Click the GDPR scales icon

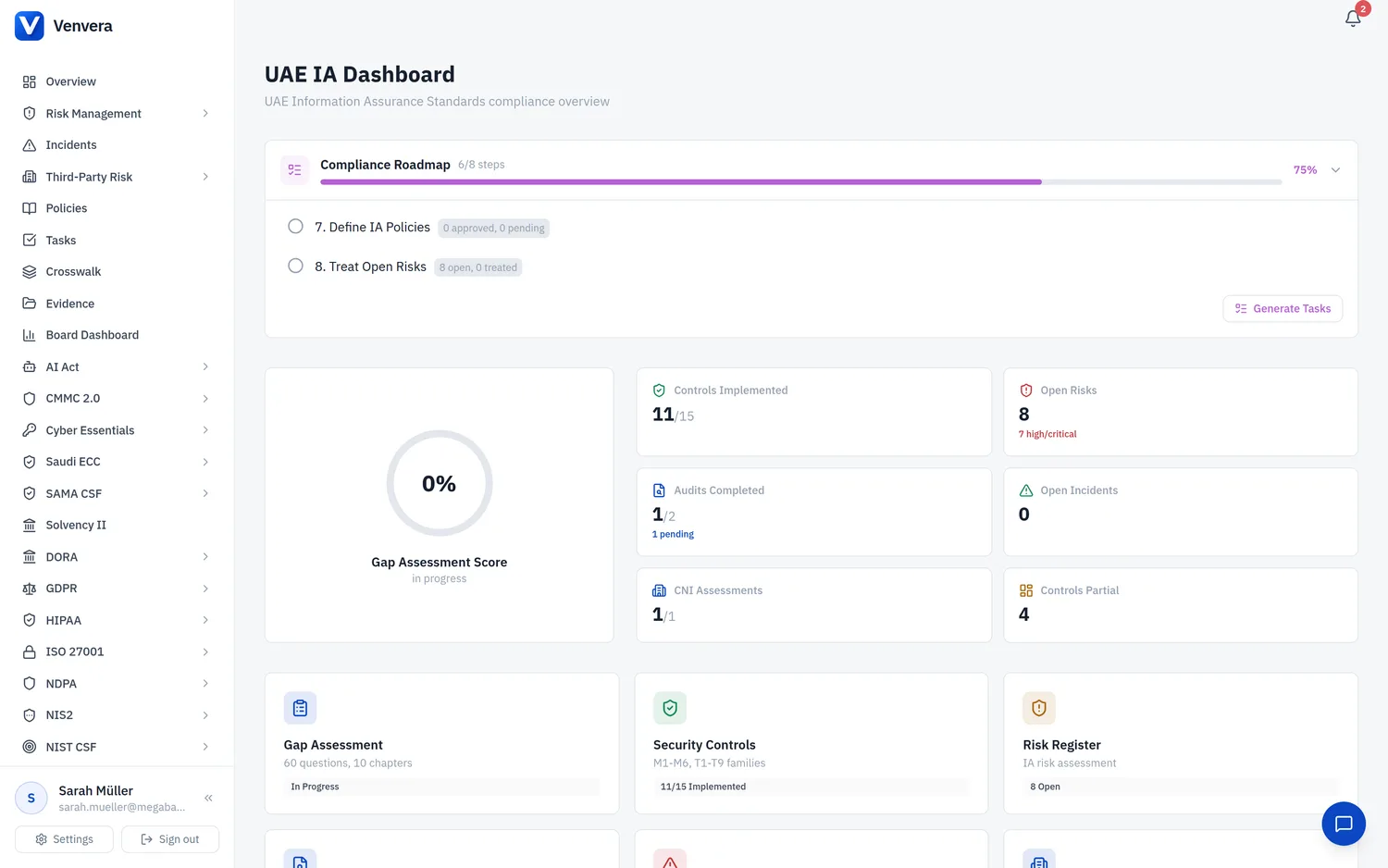click(30, 589)
